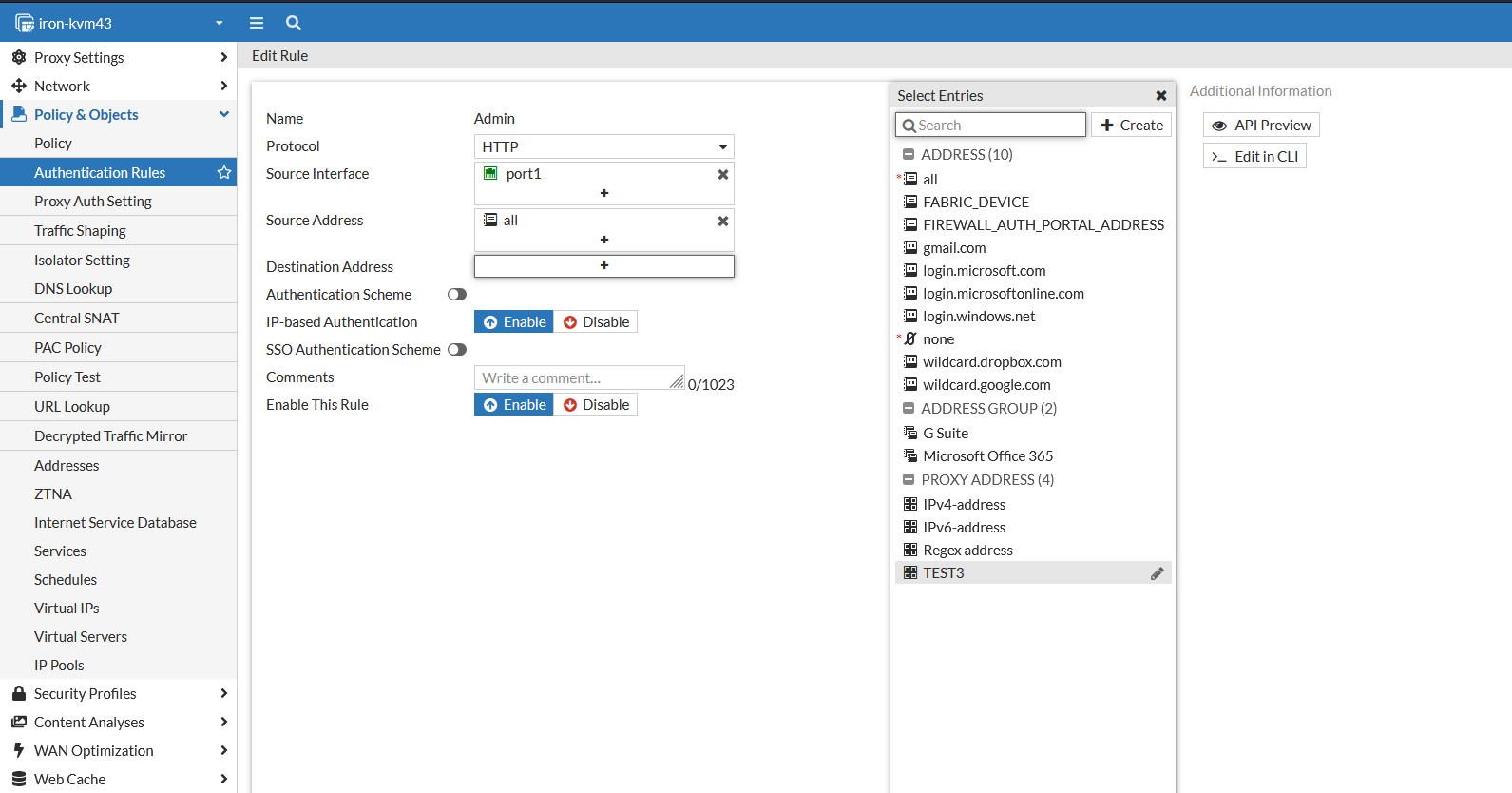This screenshot has height=793, width=1512.
Task: Toggle the SSO Authentication Scheme switch
Action: 457,350
